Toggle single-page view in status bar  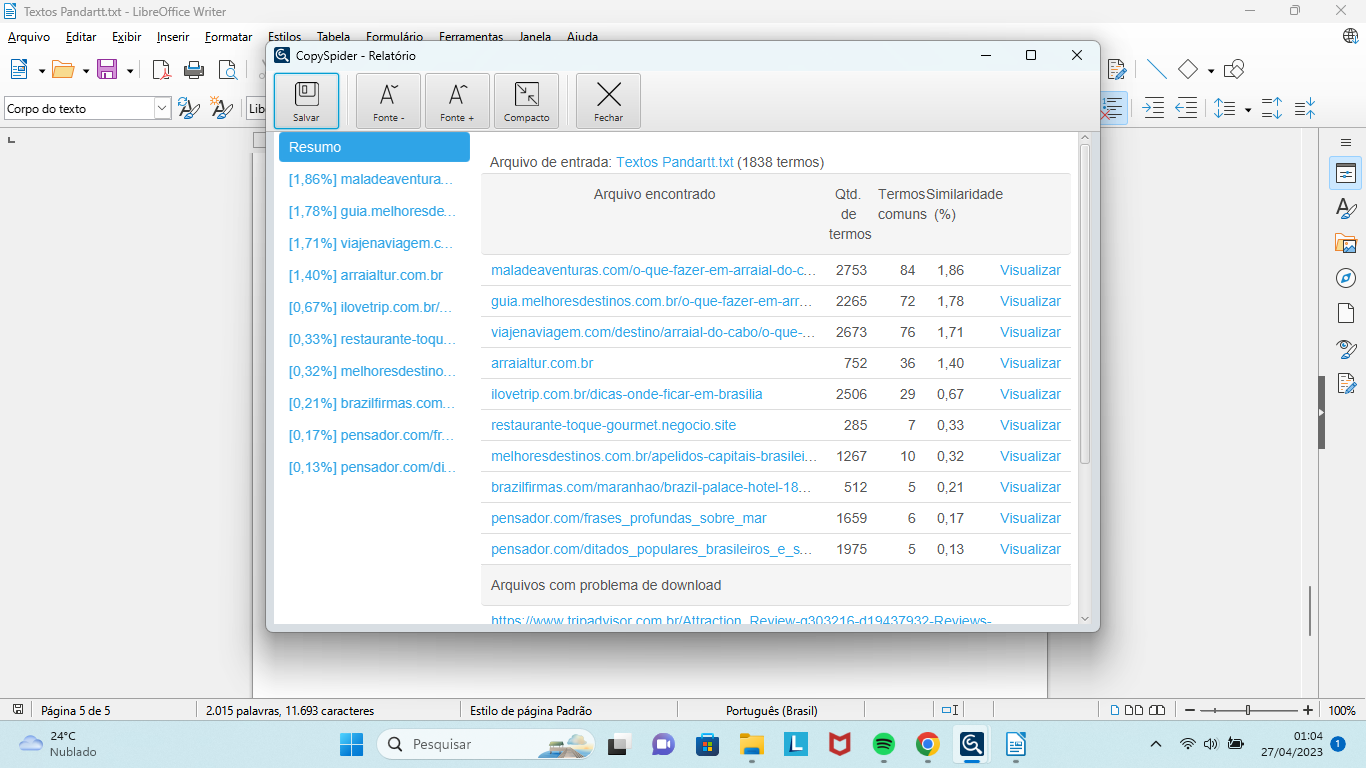click(x=1115, y=711)
